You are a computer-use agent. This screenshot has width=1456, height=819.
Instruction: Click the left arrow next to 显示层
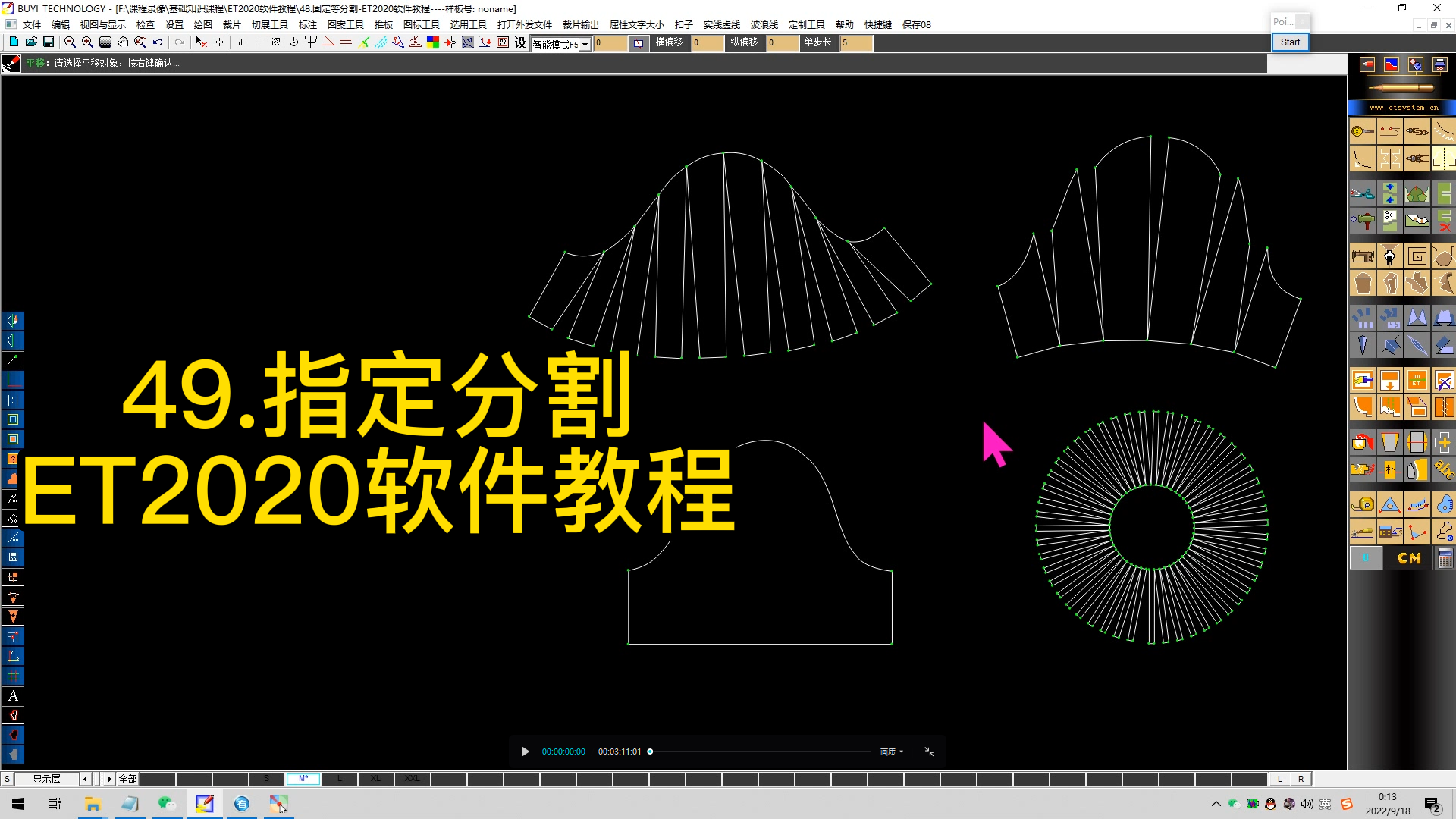(85, 779)
